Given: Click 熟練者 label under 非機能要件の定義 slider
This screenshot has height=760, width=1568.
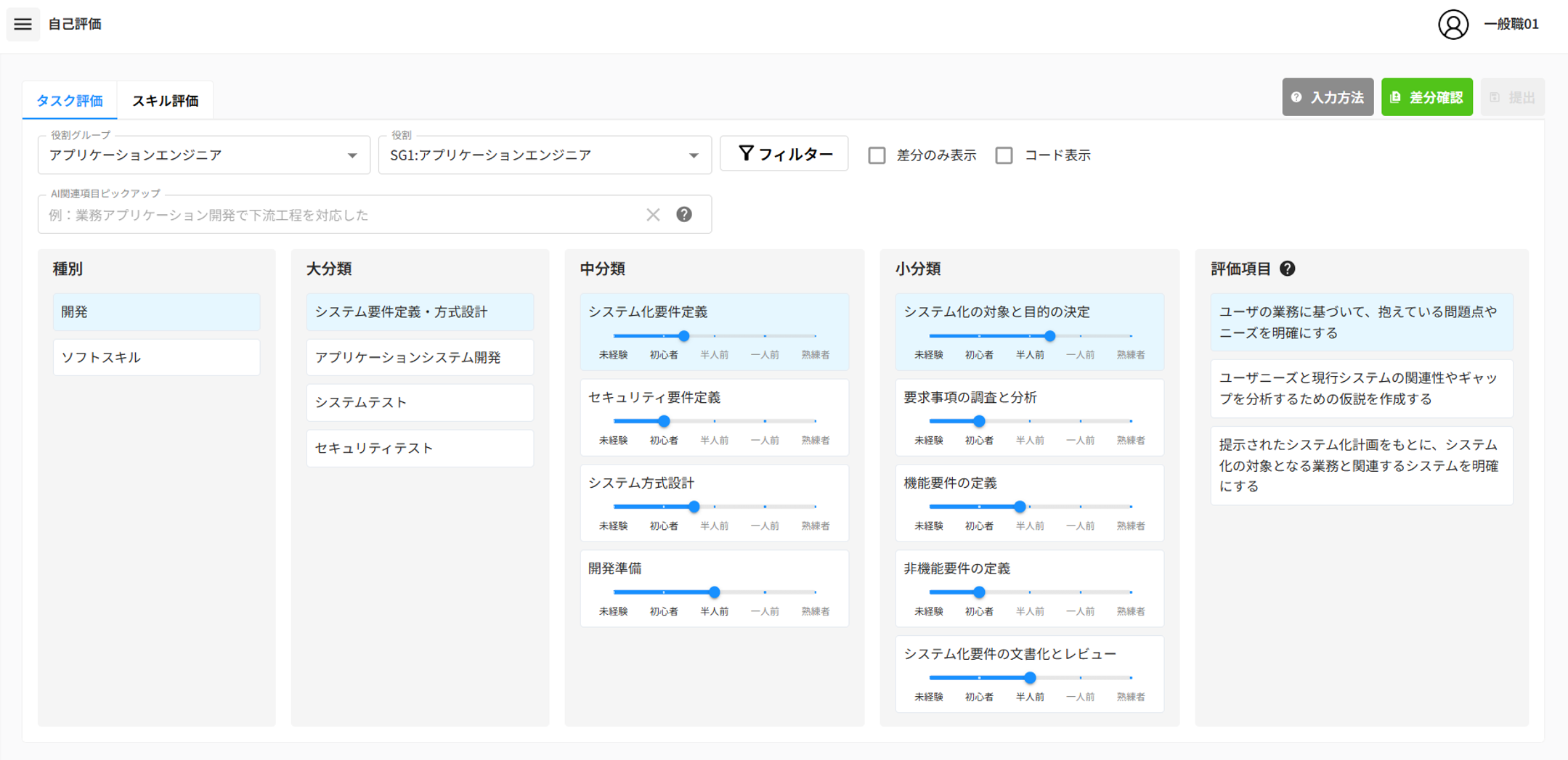Looking at the screenshot, I should point(1131,611).
